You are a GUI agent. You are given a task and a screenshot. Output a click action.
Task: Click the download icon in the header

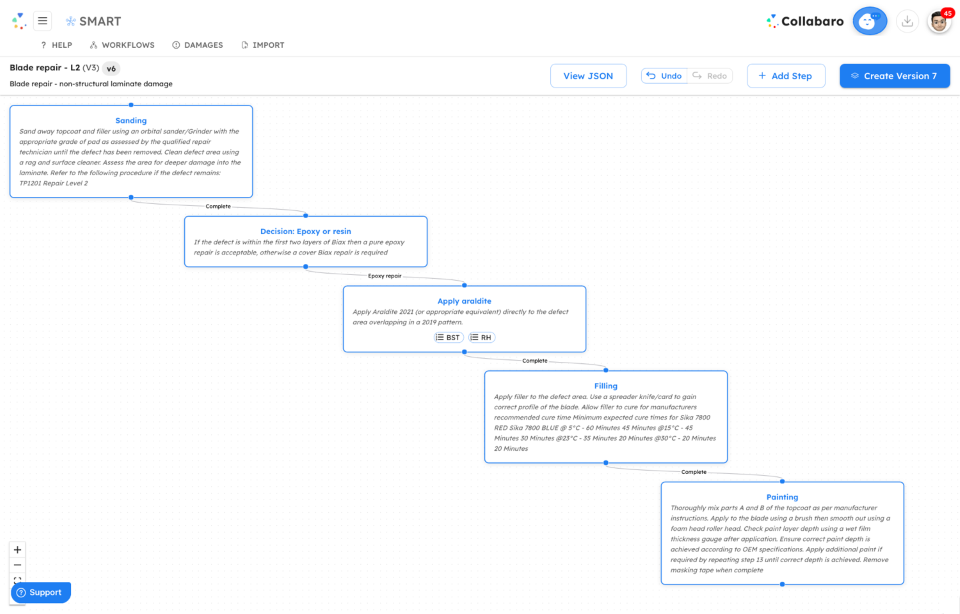click(907, 20)
